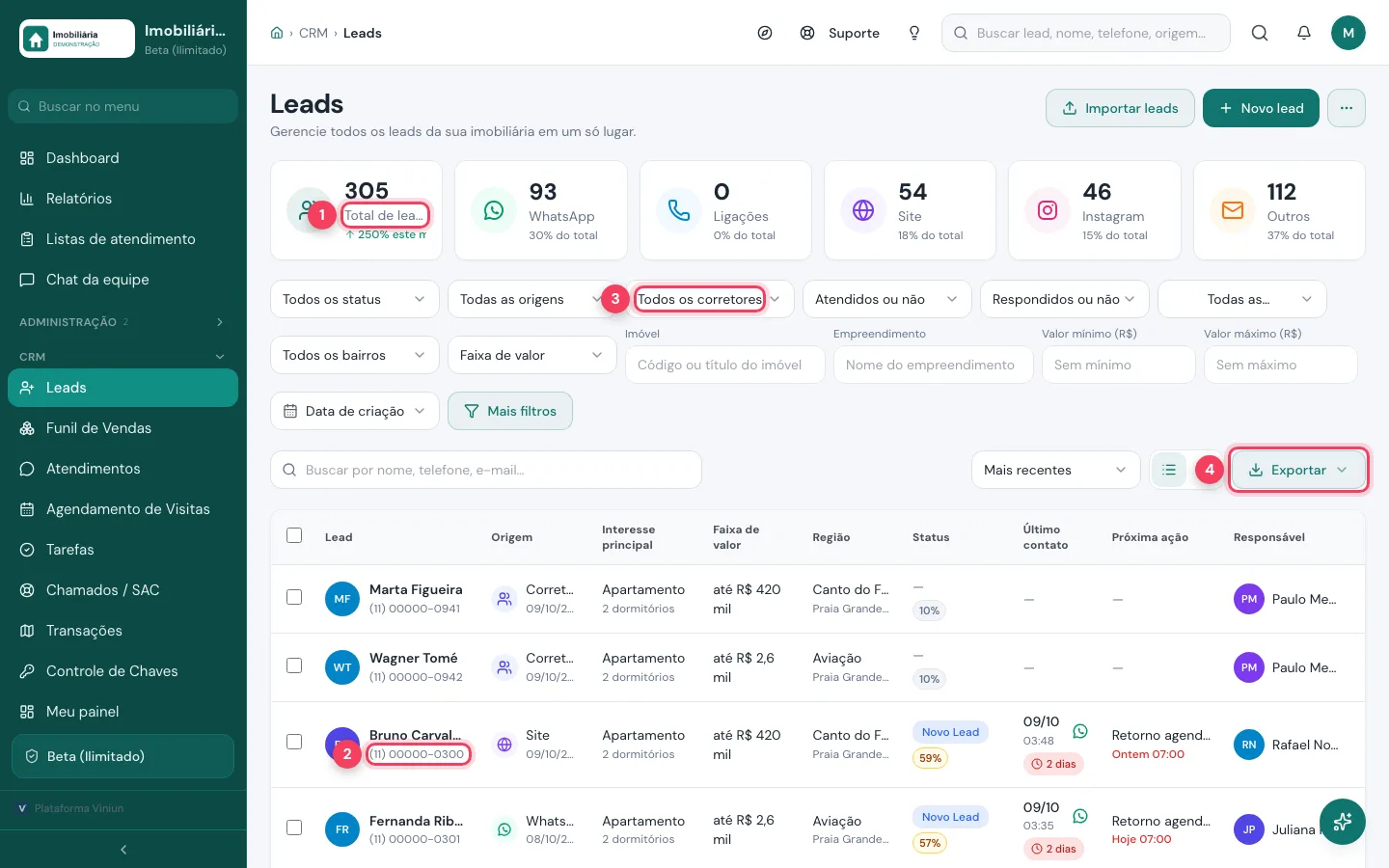Open the home breadcrumb icon

click(x=277, y=33)
